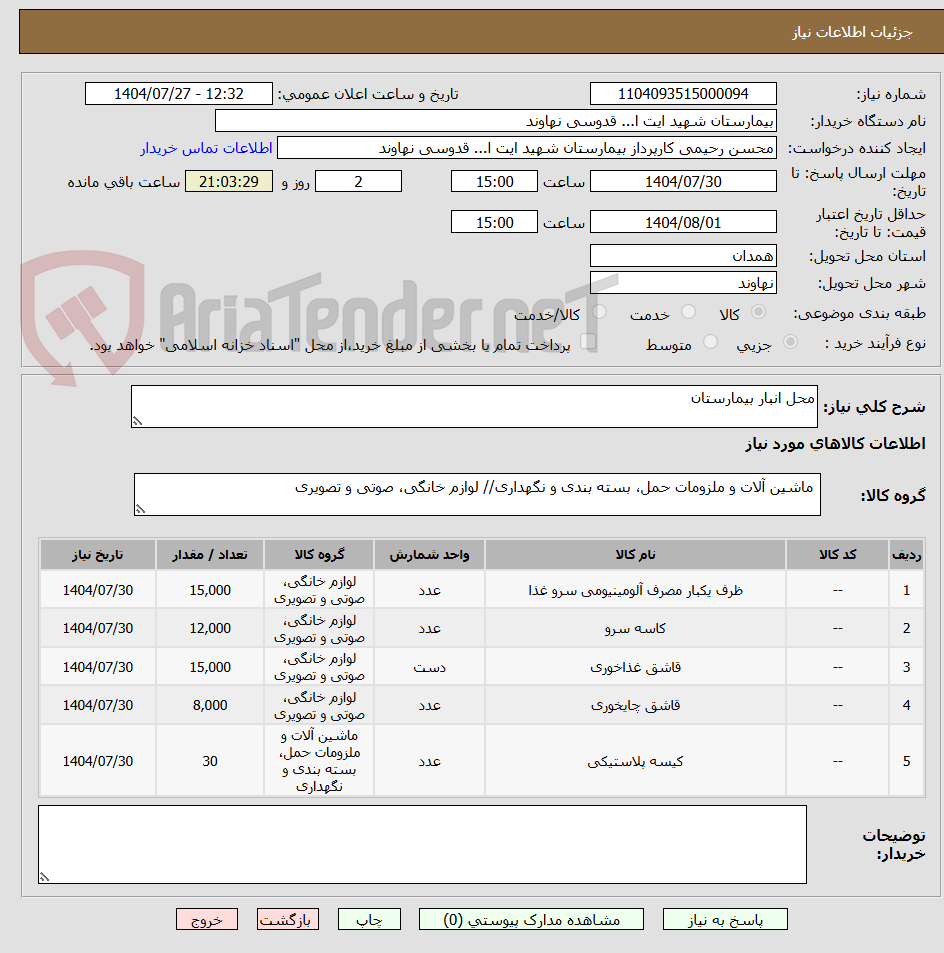Select the متوسط purchase process option
Viewport: 944px width, 953px height.
tap(710, 342)
